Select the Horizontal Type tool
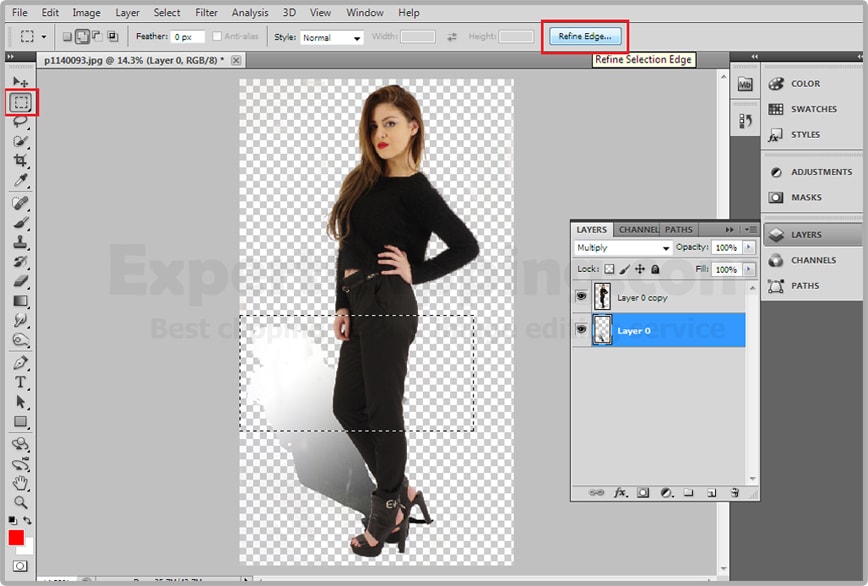The image size is (868, 586). click(x=21, y=383)
